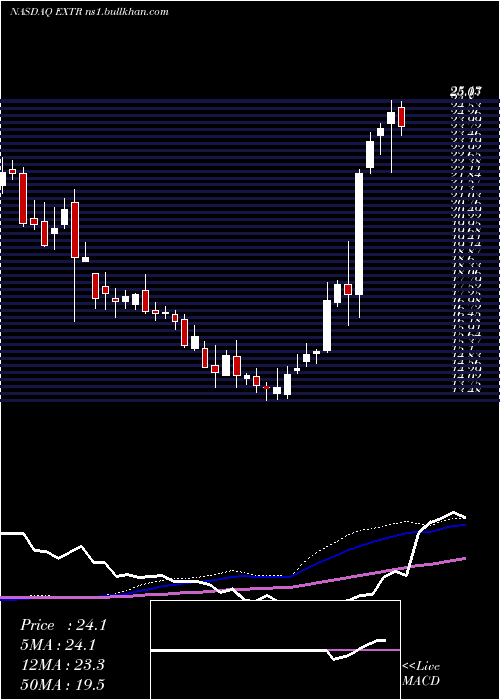
Task: Click the 15.64 price axis label
Action: 467,333
